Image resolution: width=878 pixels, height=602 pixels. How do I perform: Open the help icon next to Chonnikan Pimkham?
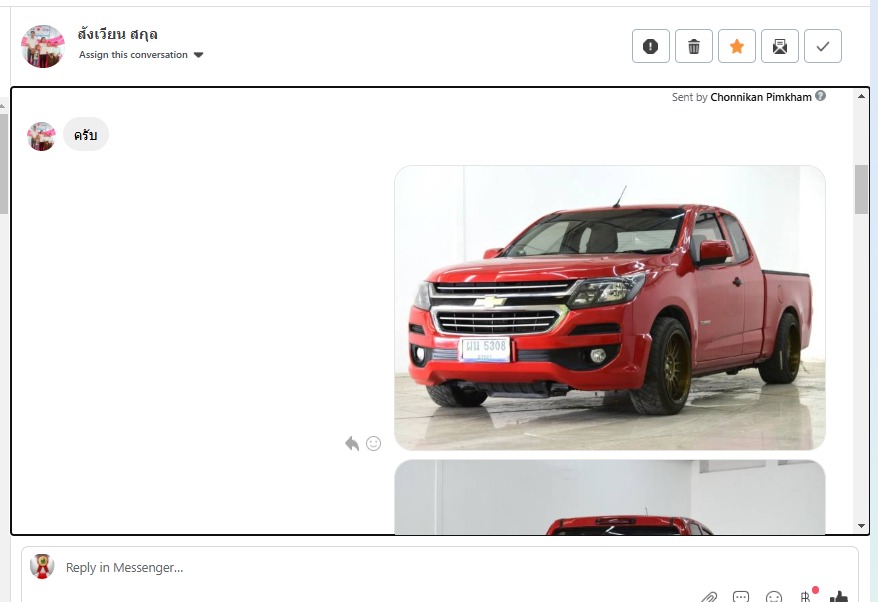point(820,96)
